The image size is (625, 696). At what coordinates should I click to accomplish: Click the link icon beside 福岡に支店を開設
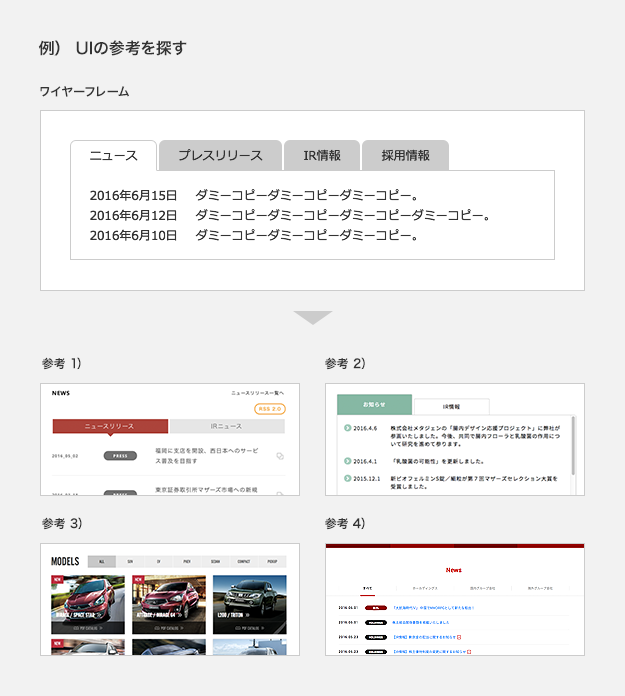coord(280,456)
